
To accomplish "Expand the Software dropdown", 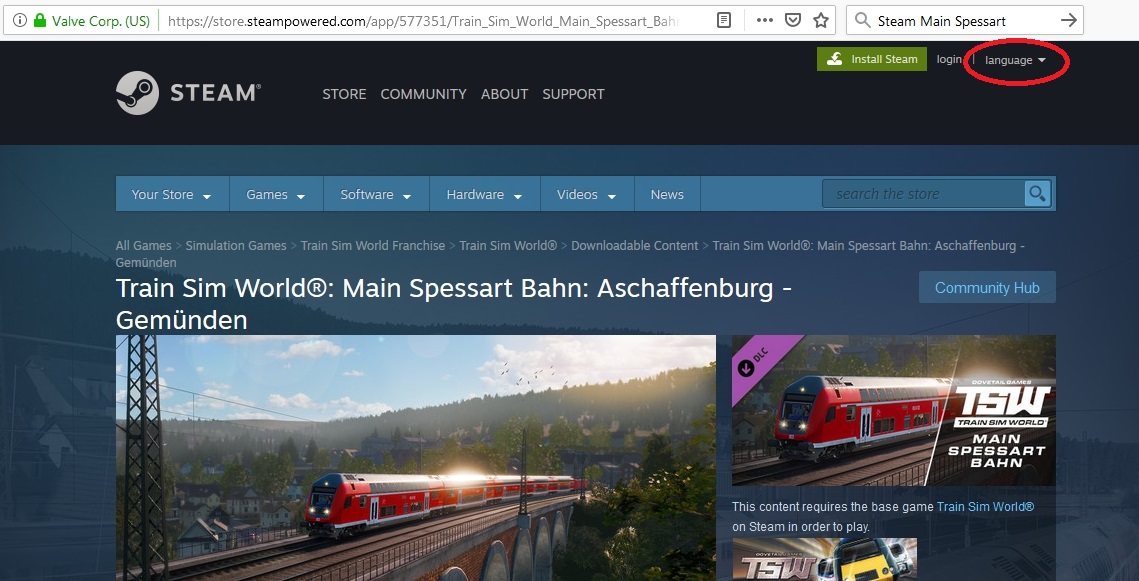I will point(376,194).
